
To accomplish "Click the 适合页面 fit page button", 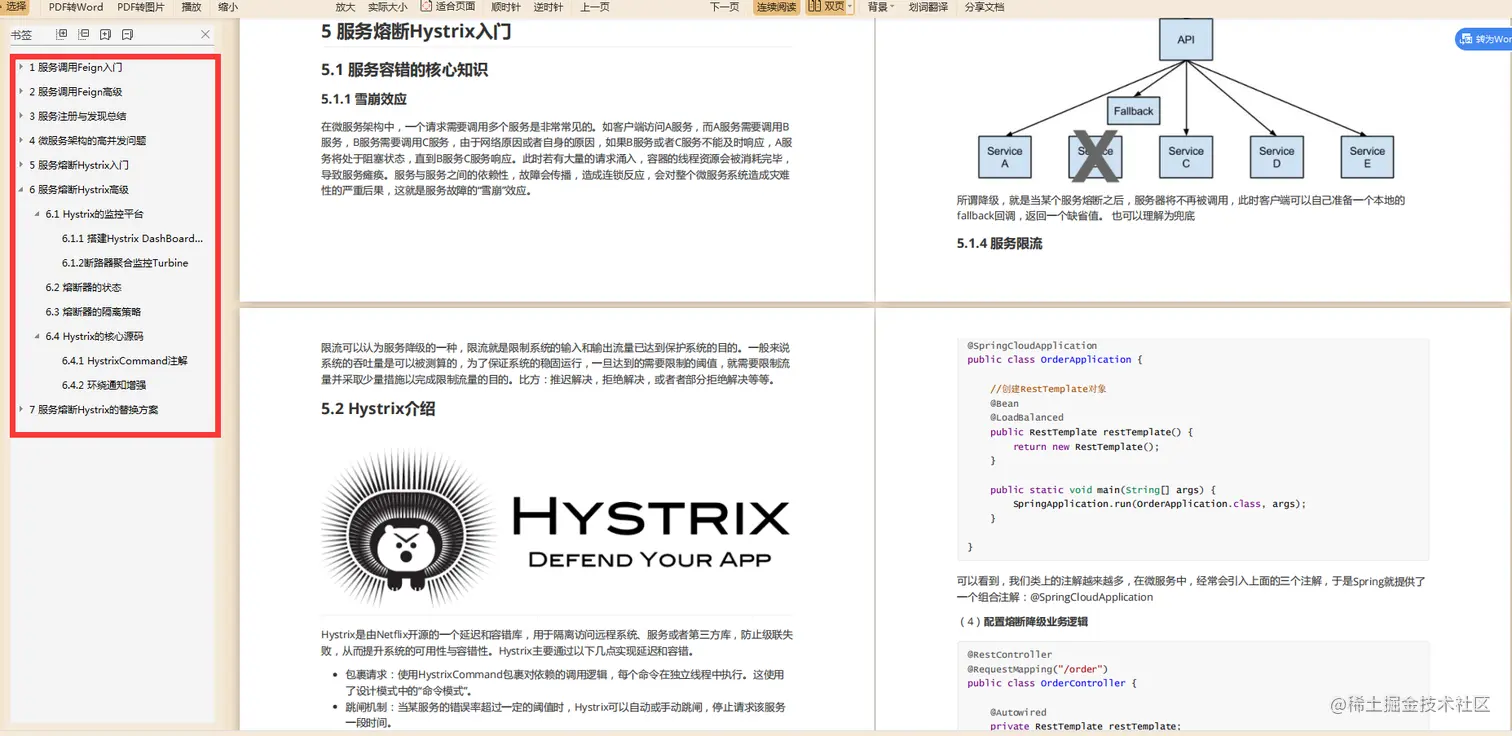I will click(x=448, y=7).
